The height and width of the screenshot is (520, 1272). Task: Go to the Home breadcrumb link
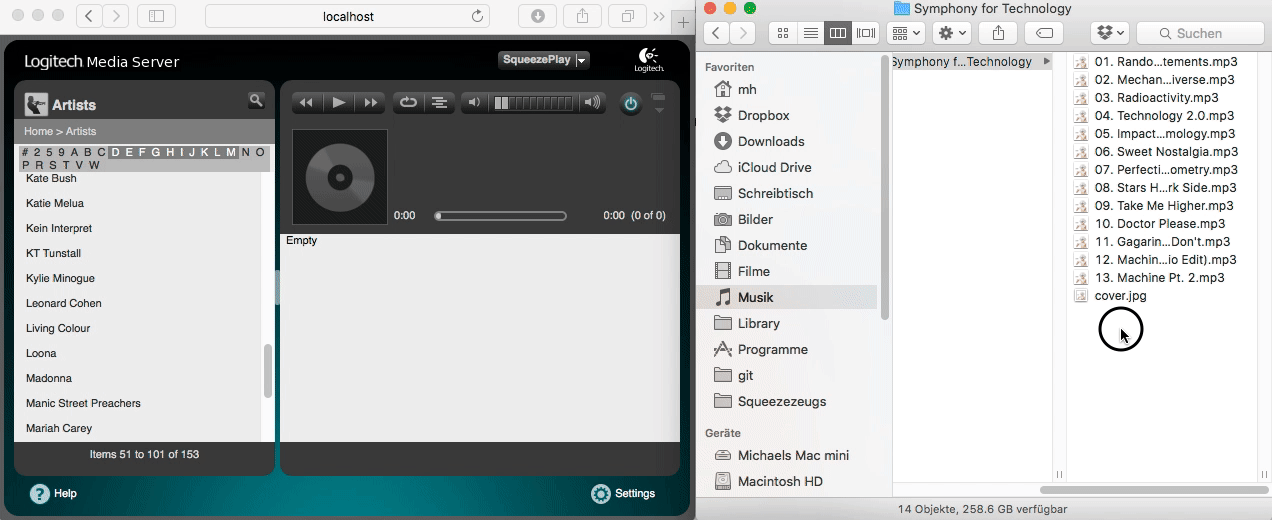coord(38,131)
